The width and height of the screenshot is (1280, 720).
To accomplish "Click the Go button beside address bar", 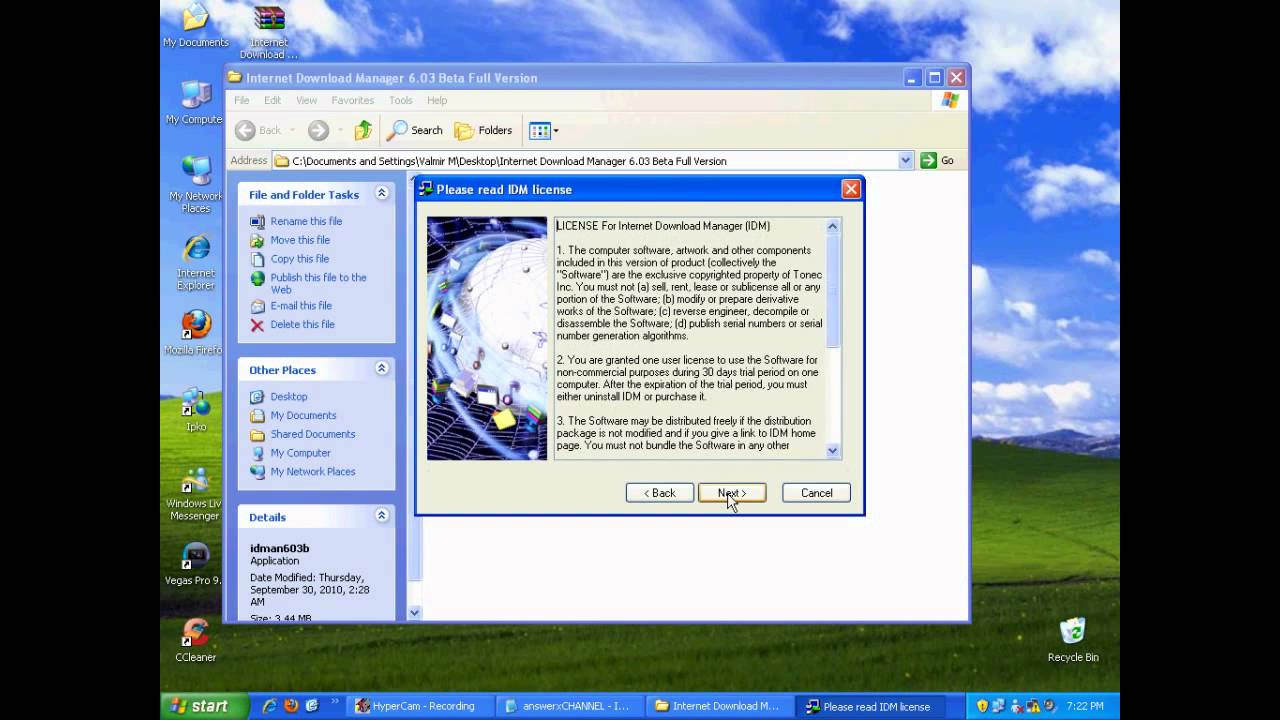I will pyautogui.click(x=938, y=160).
